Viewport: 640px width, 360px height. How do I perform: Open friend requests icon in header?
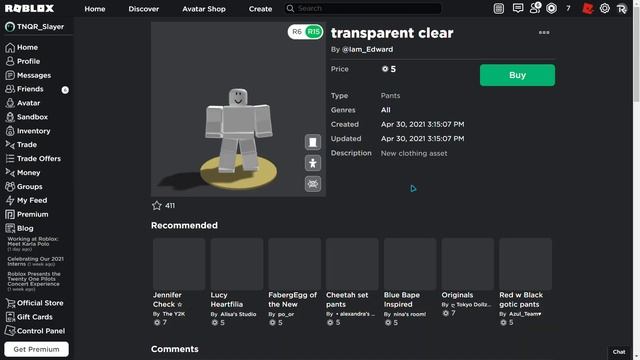(x=535, y=8)
